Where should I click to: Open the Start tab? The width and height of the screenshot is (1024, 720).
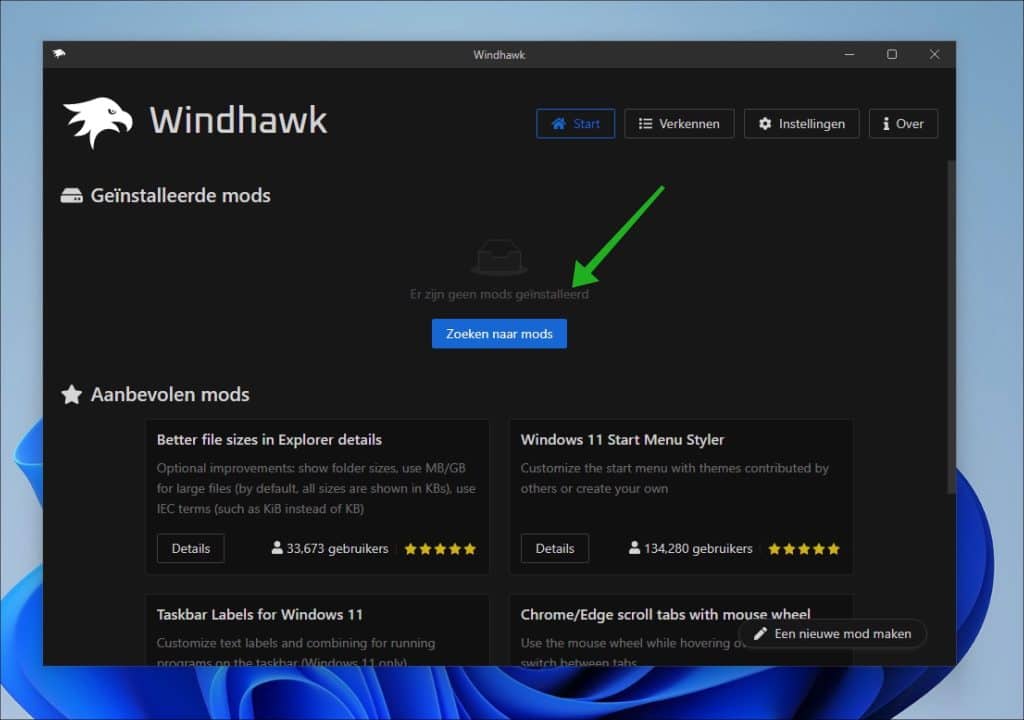coord(575,123)
